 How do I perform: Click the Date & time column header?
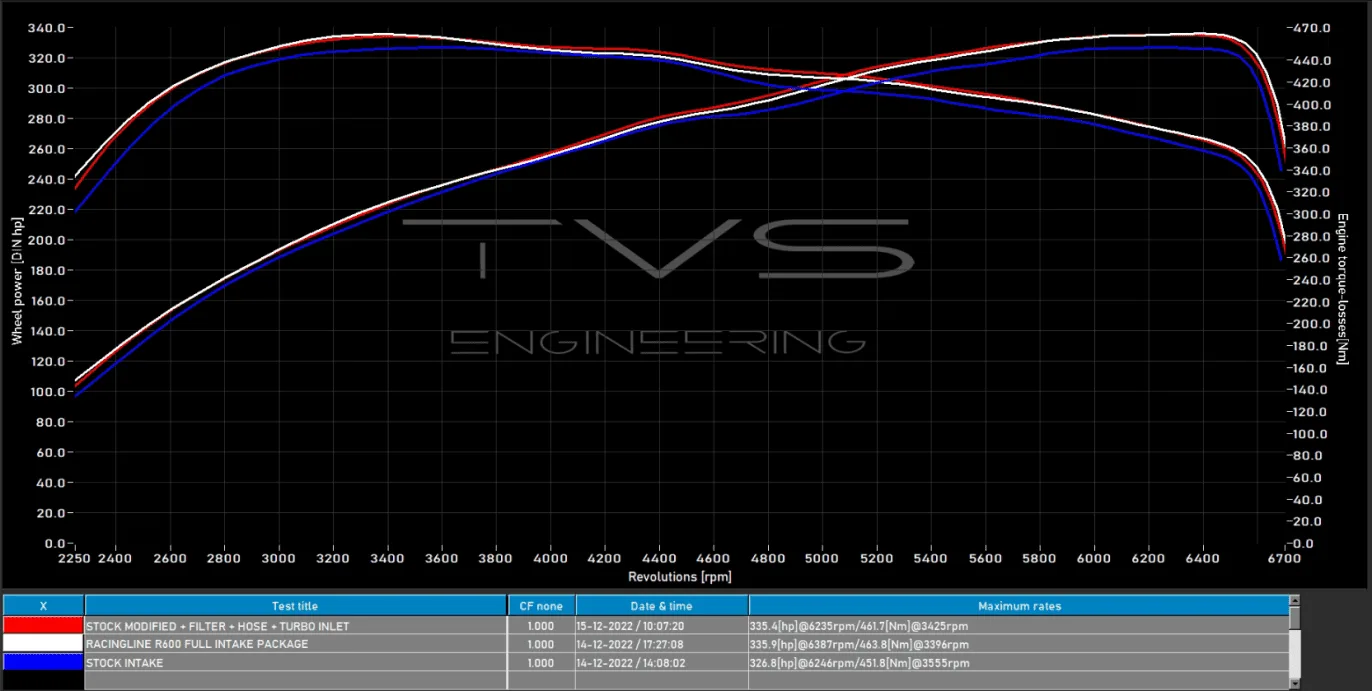tap(662, 606)
